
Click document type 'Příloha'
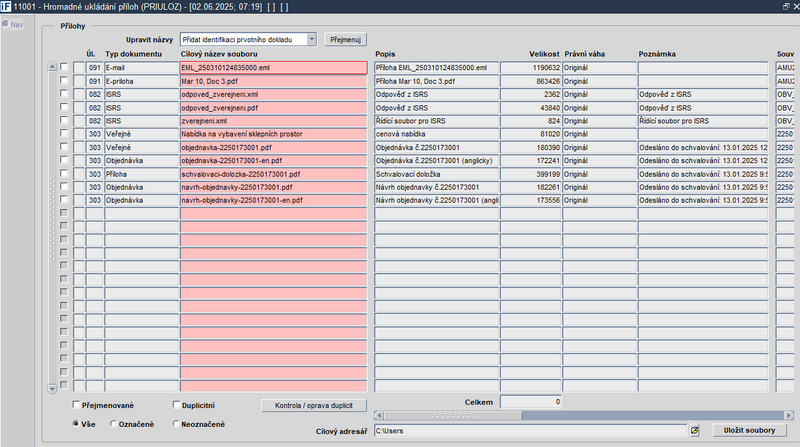coord(141,174)
